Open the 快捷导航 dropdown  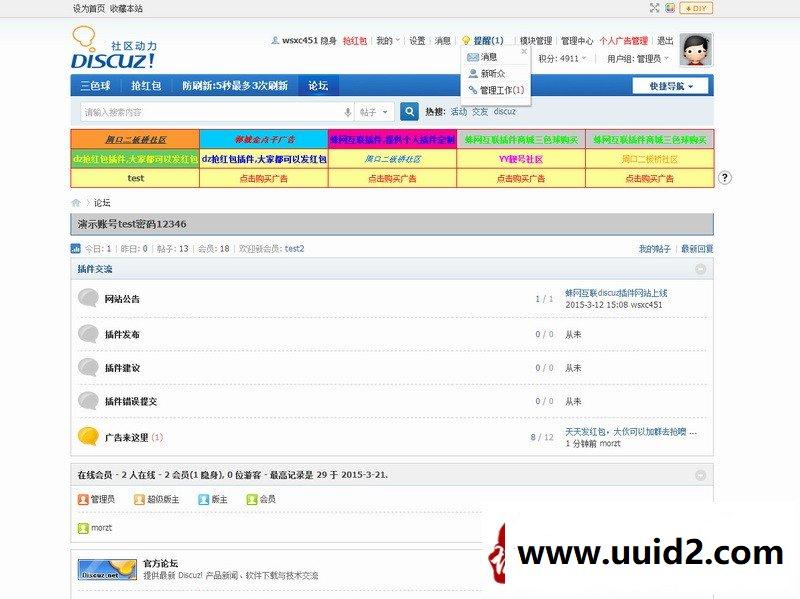(x=666, y=86)
